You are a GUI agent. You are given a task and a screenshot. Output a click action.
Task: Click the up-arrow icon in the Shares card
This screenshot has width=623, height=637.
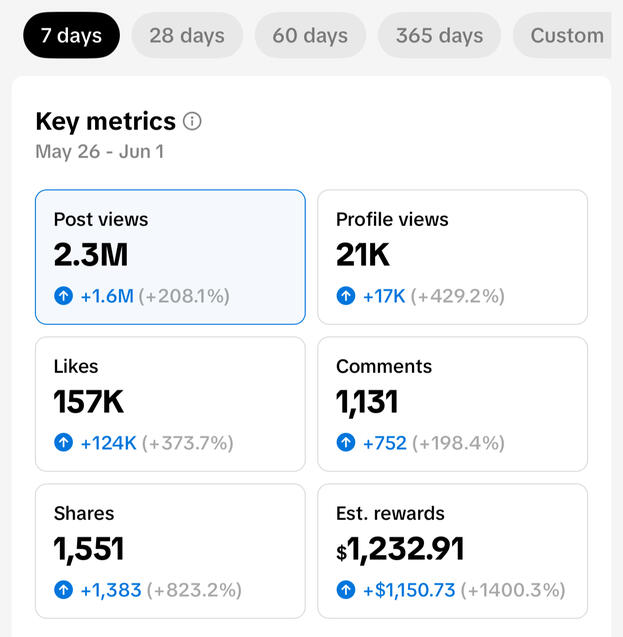[64, 590]
